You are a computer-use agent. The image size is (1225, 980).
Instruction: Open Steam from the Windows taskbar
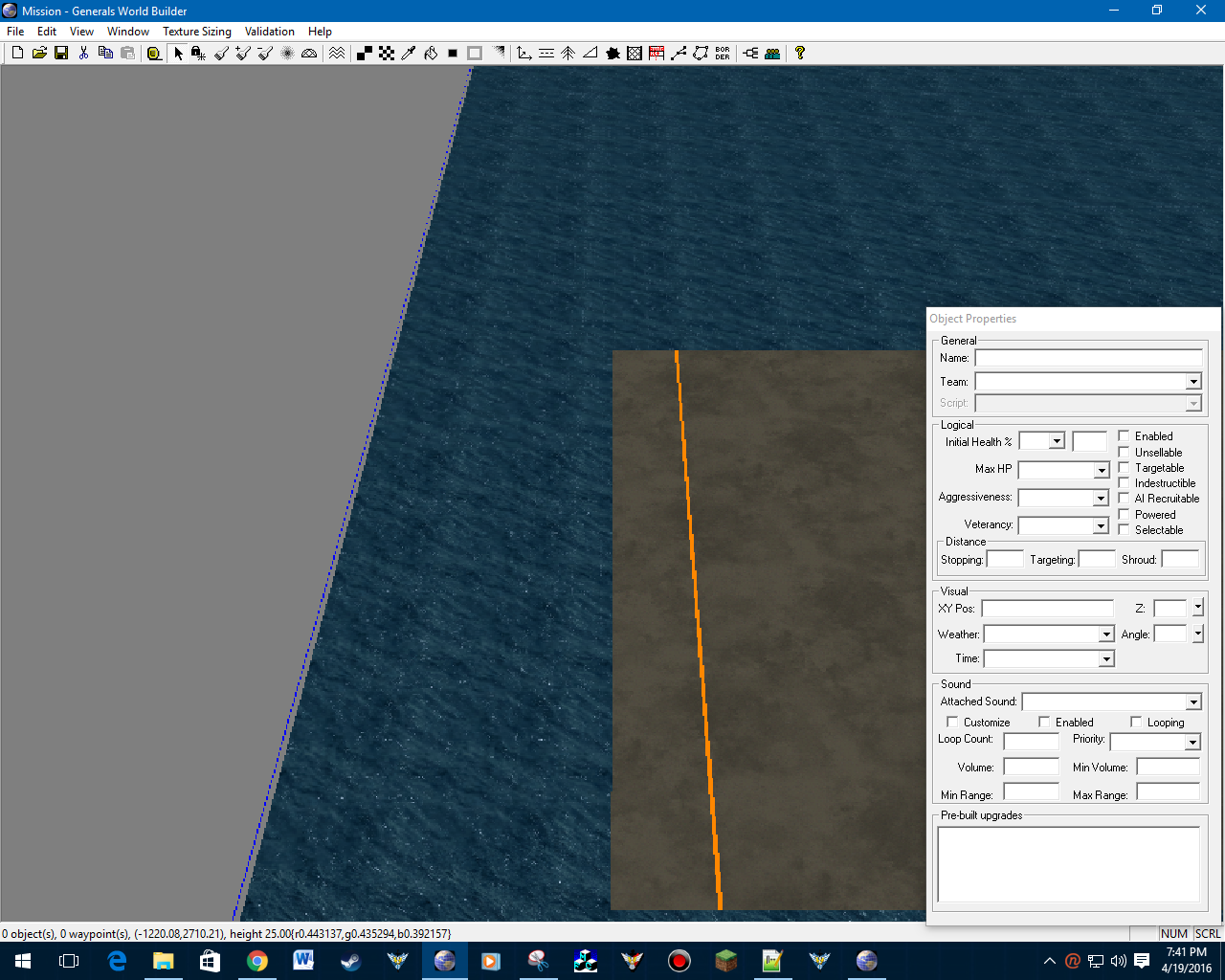[351, 961]
